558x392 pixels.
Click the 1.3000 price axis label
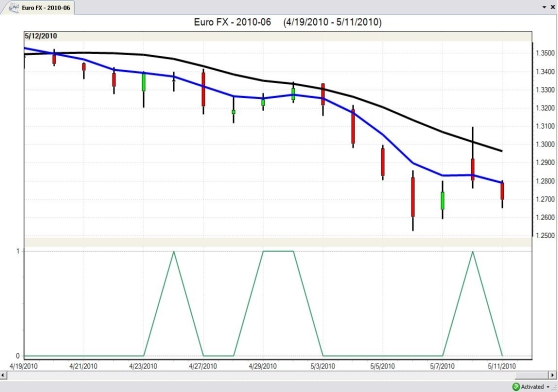pyautogui.click(x=545, y=144)
